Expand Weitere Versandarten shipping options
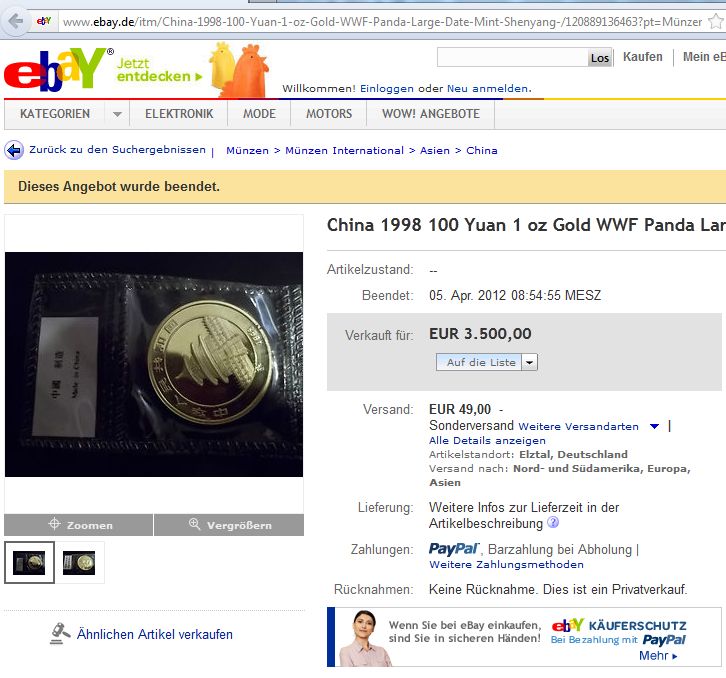Viewport: 726px width, 678px height. [654, 427]
